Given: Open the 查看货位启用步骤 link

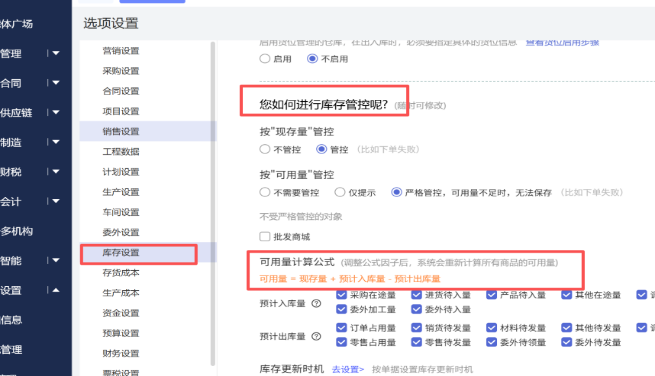Looking at the screenshot, I should 562,42.
